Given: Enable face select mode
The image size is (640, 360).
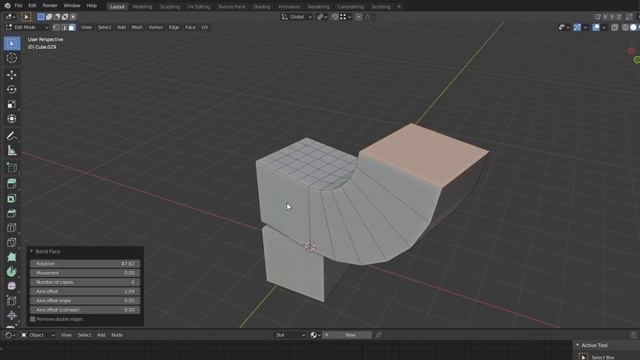Looking at the screenshot, I should coord(72,27).
